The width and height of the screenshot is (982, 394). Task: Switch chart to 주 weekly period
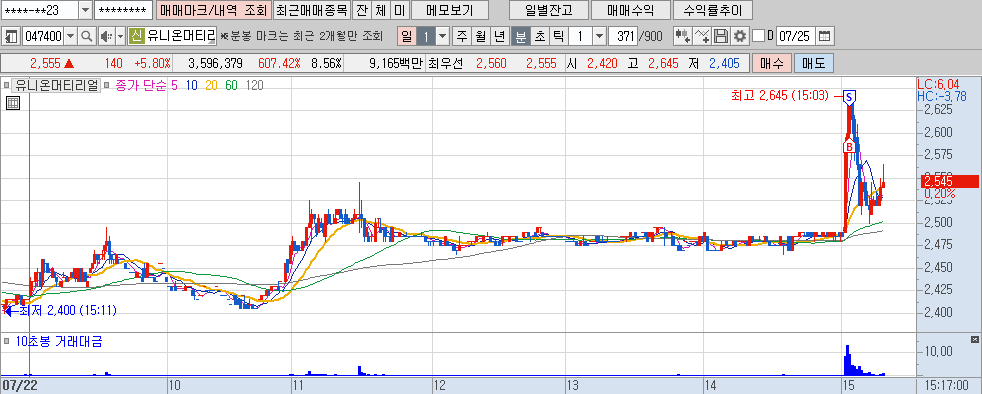[x=462, y=36]
